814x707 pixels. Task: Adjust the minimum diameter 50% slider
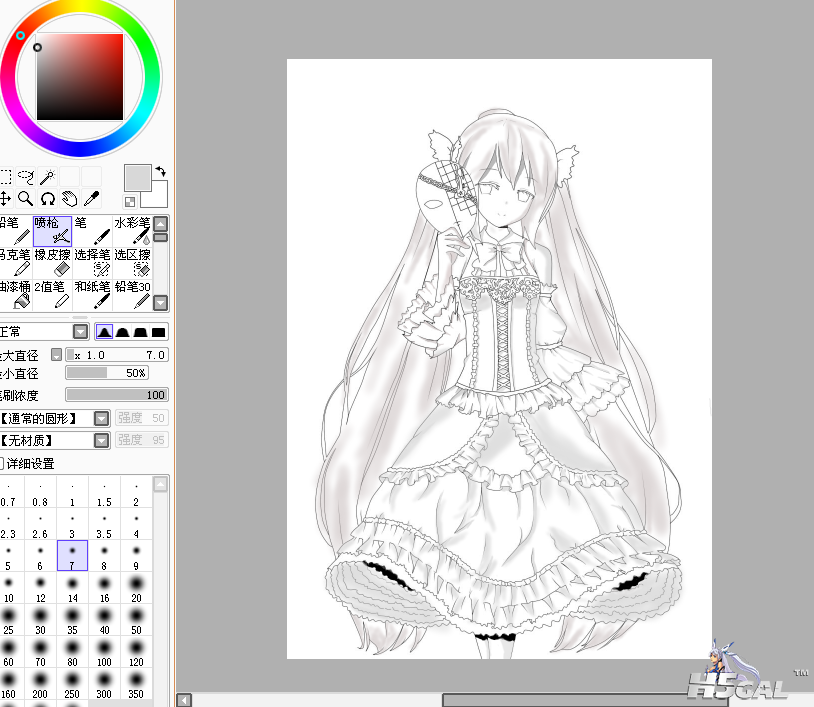[x=107, y=373]
